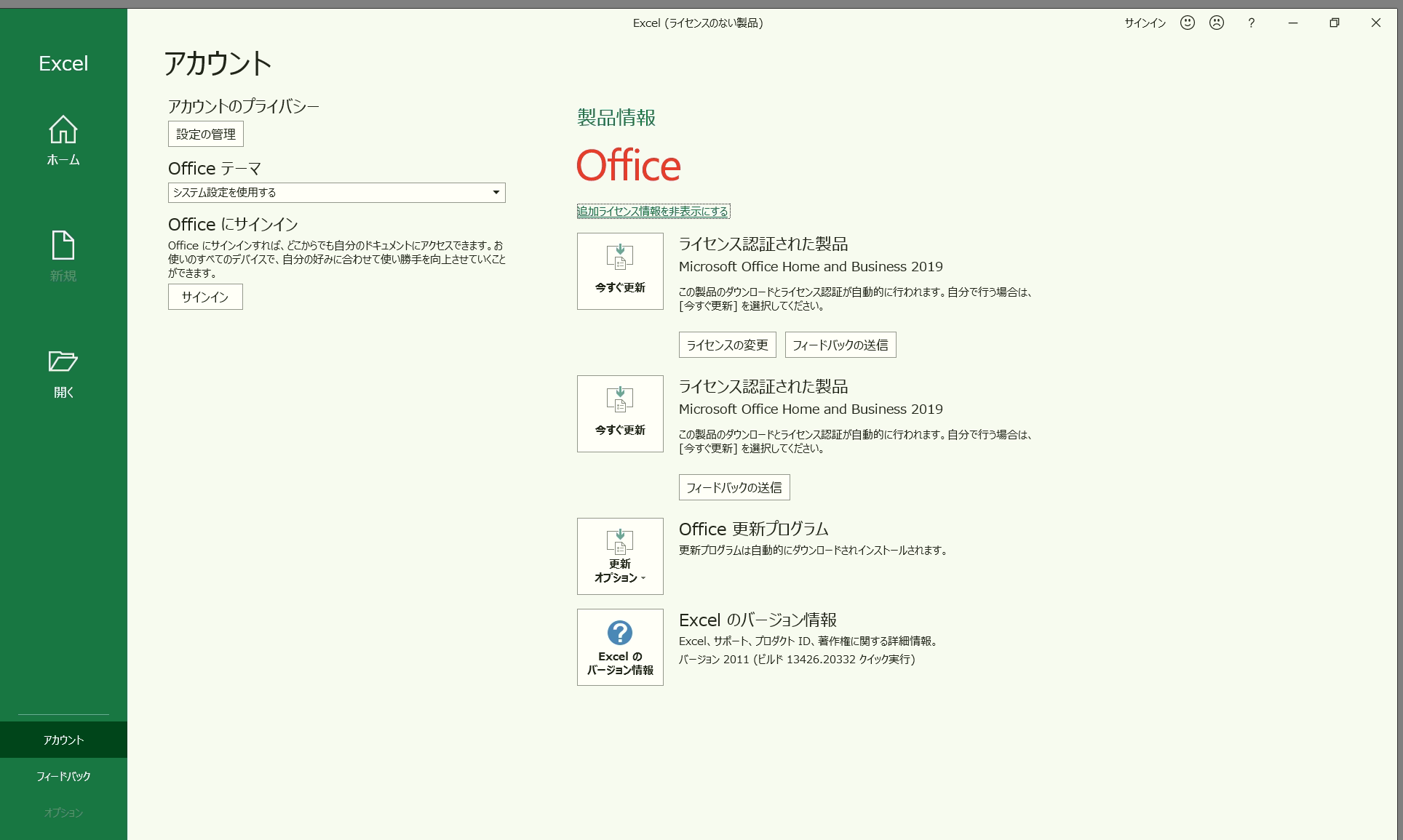Select アカウント in the sidebar
Screen dimensions: 1403x840
tap(63, 740)
